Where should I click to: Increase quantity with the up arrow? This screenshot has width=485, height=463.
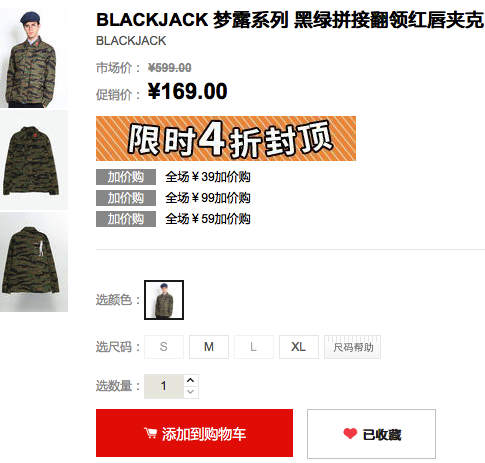pyautogui.click(x=191, y=380)
